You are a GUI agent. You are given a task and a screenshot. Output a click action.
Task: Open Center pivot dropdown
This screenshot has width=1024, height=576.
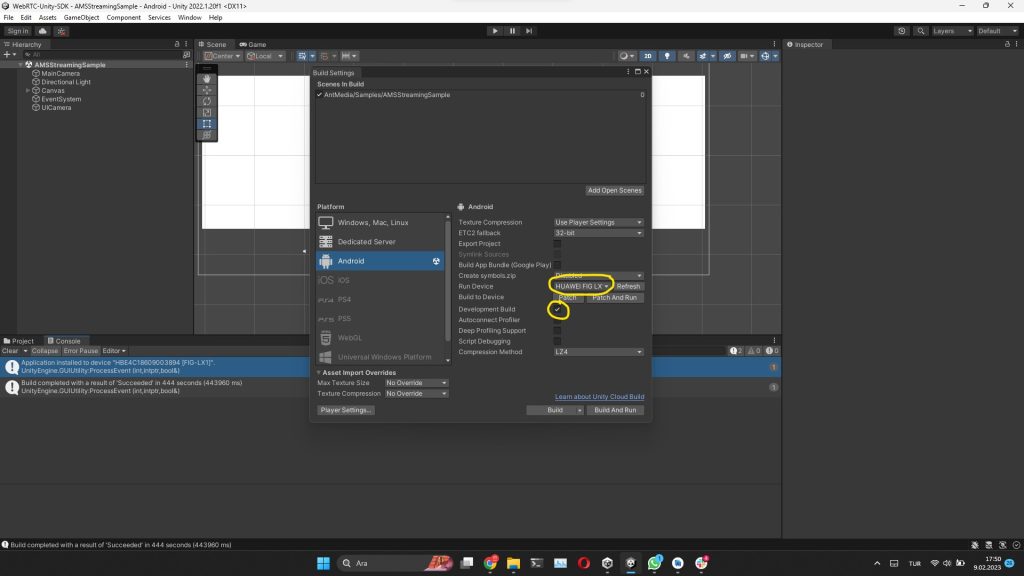(222, 56)
